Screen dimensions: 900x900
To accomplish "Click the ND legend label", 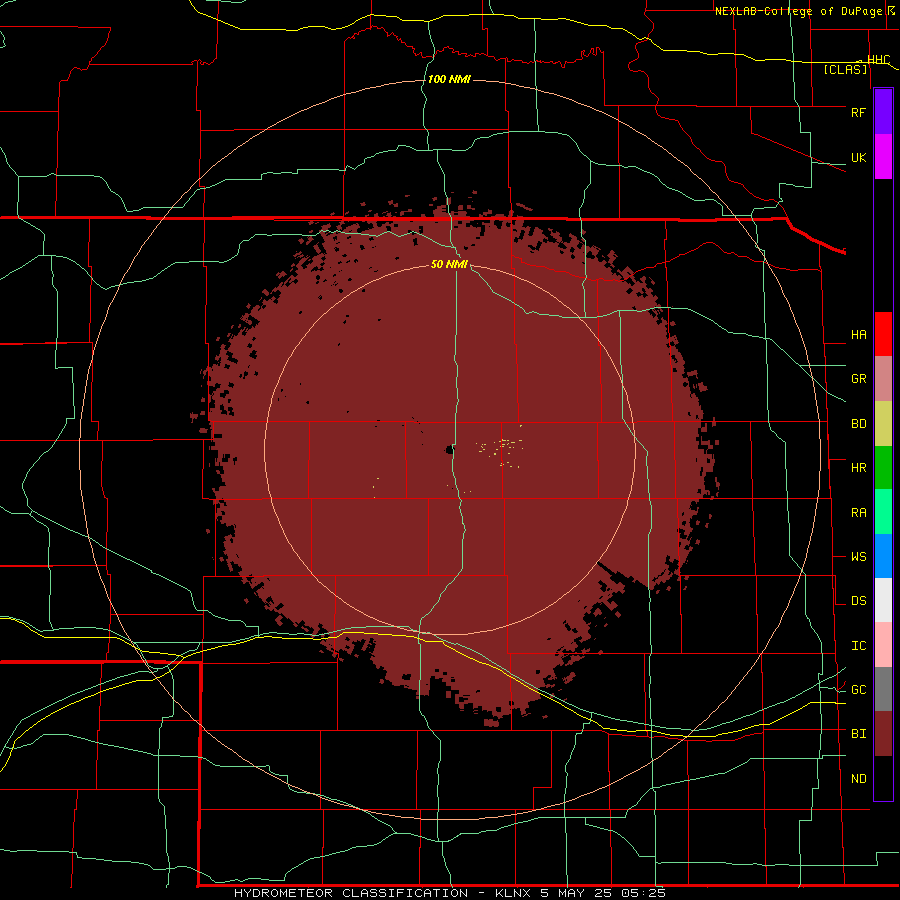I will point(858,779).
